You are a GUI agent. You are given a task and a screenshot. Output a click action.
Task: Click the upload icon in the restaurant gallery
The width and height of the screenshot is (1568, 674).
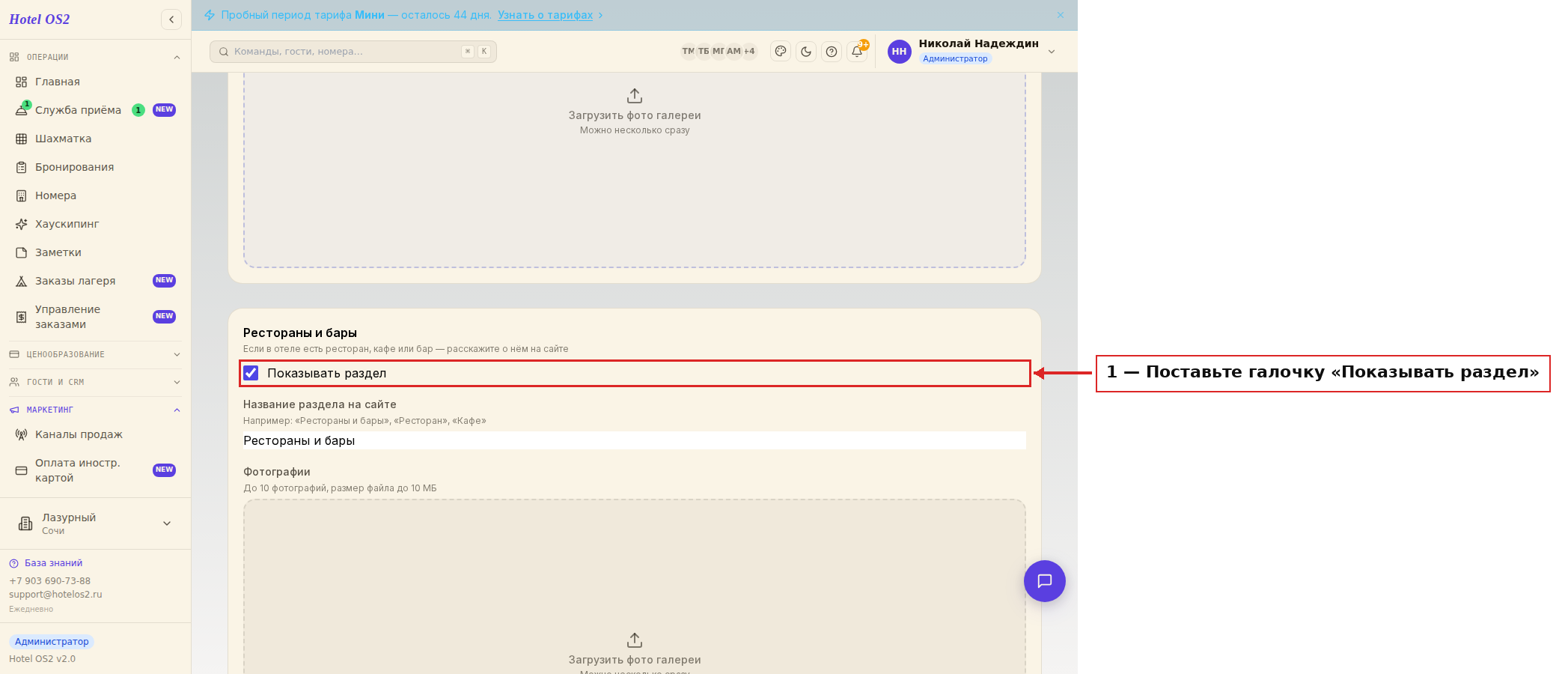click(635, 640)
